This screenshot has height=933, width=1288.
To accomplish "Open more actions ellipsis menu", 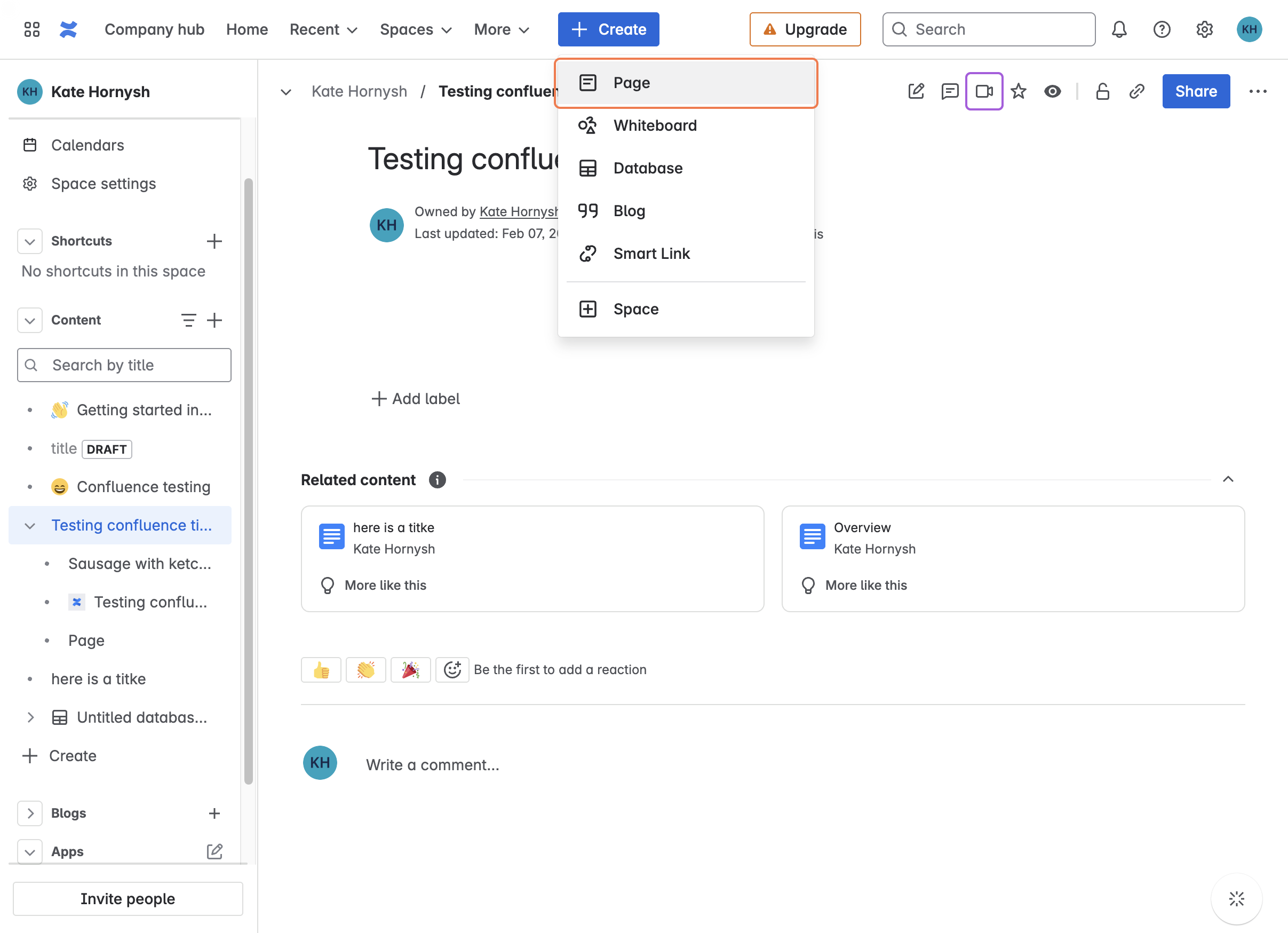I will tap(1258, 91).
